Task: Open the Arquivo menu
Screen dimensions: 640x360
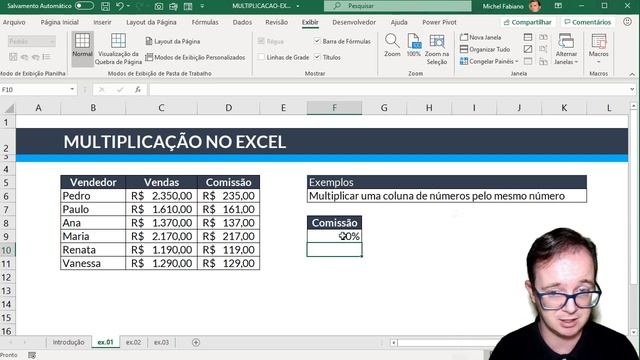Action: click(14, 22)
